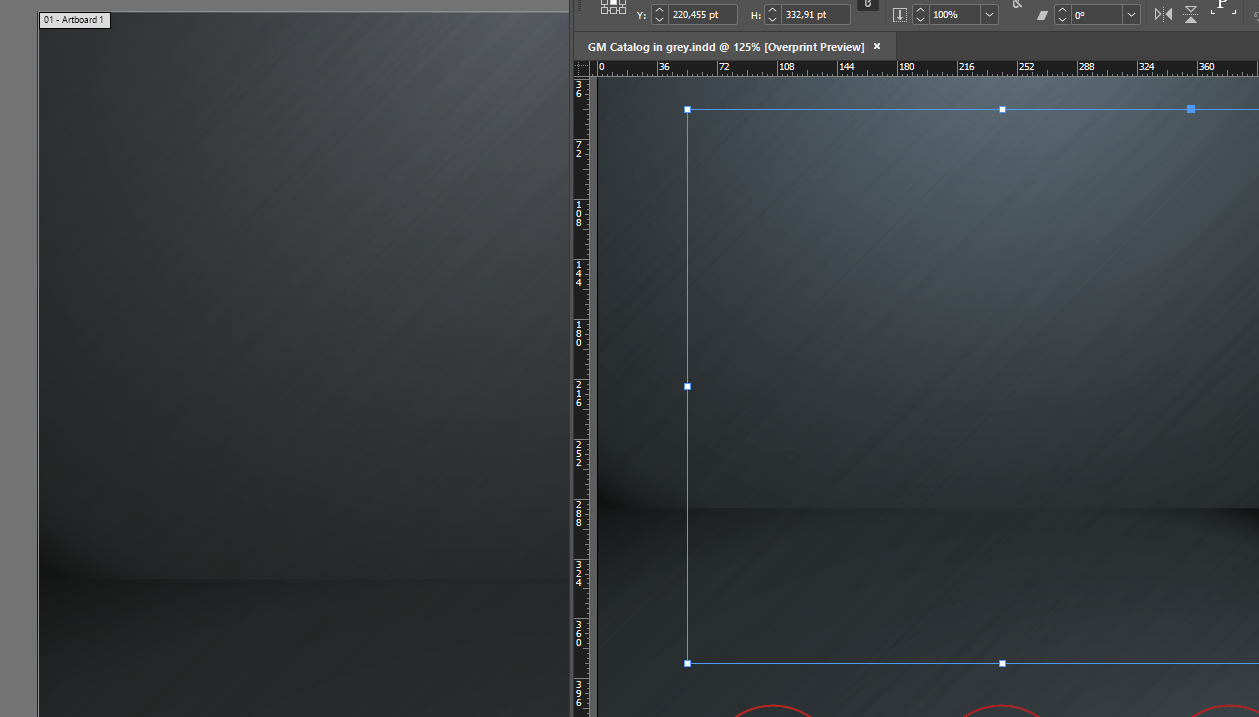Viewport: 1259px width, 717px height.
Task: Step the shear angle stepper
Action: click(1063, 15)
